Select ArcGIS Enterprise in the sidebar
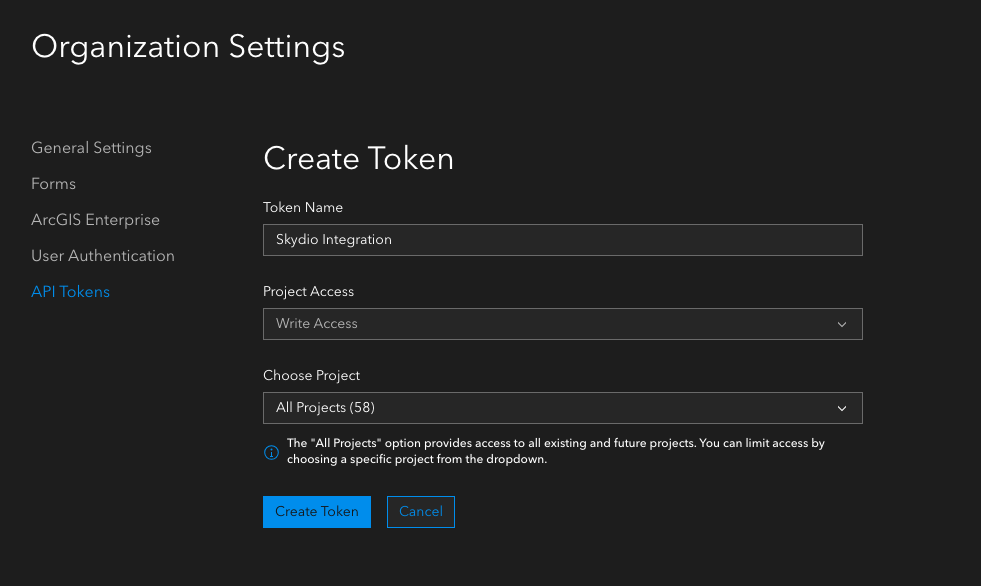981x586 pixels. (x=96, y=220)
